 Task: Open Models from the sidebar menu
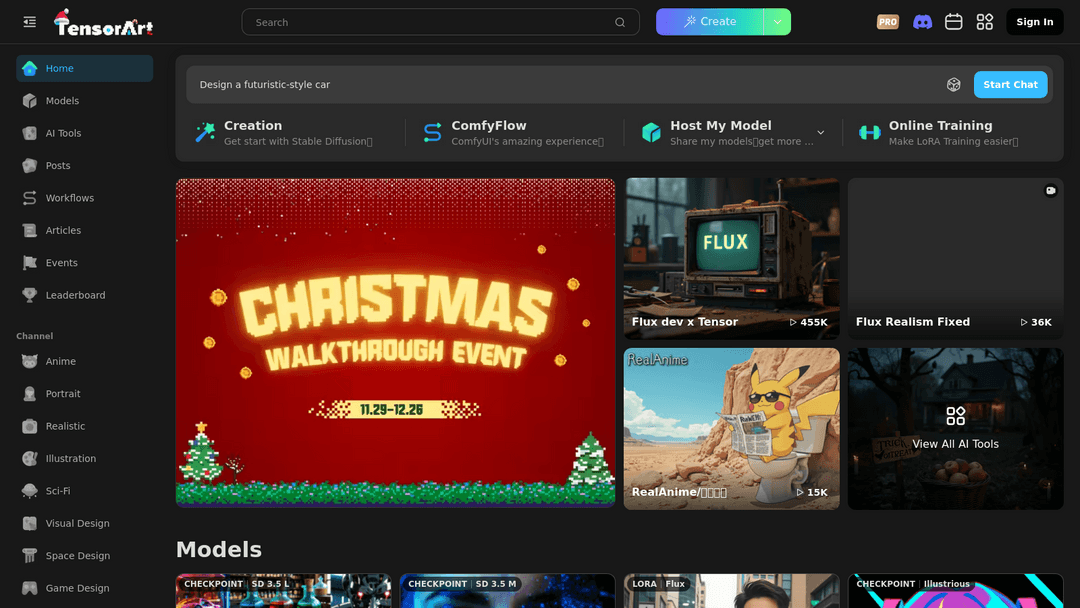point(85,101)
